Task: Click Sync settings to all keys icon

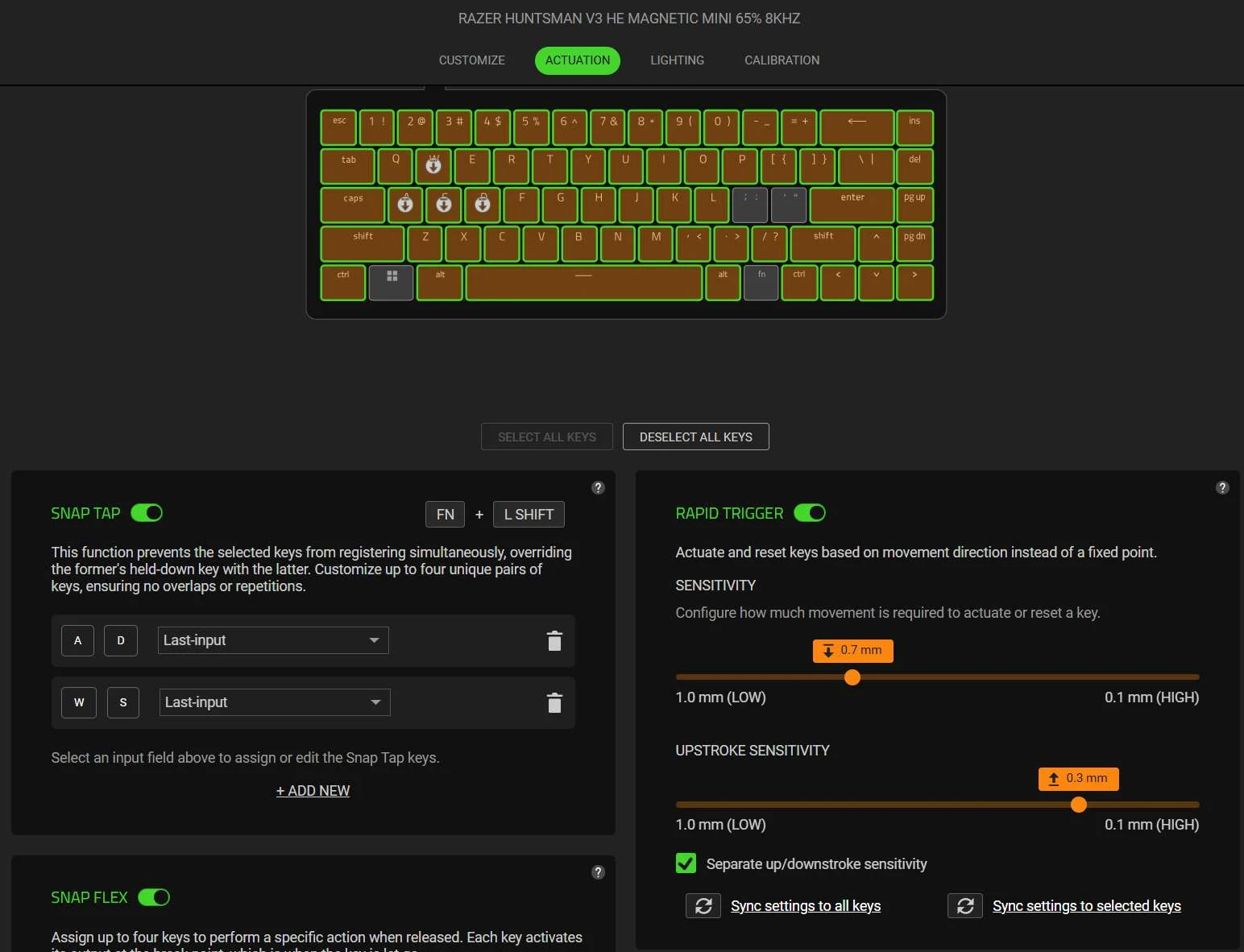Action: [x=703, y=906]
